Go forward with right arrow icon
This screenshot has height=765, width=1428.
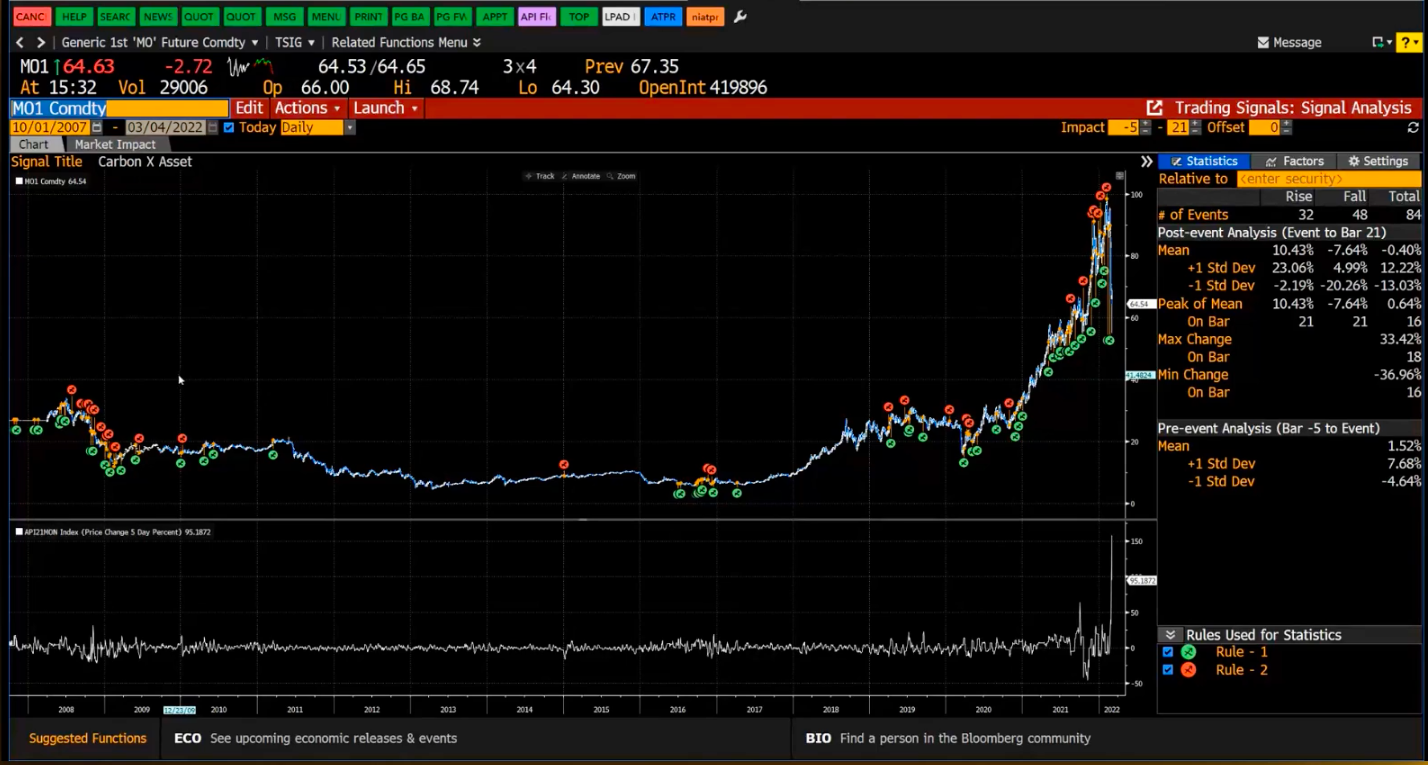[41, 42]
